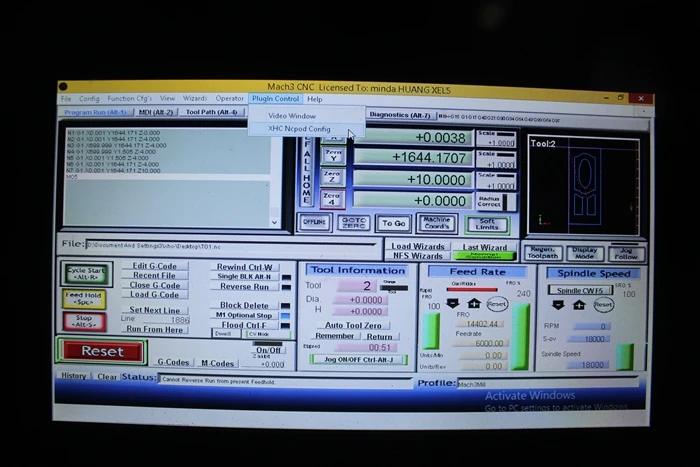
Task: Open the Wizards menu
Action: [x=195, y=99]
